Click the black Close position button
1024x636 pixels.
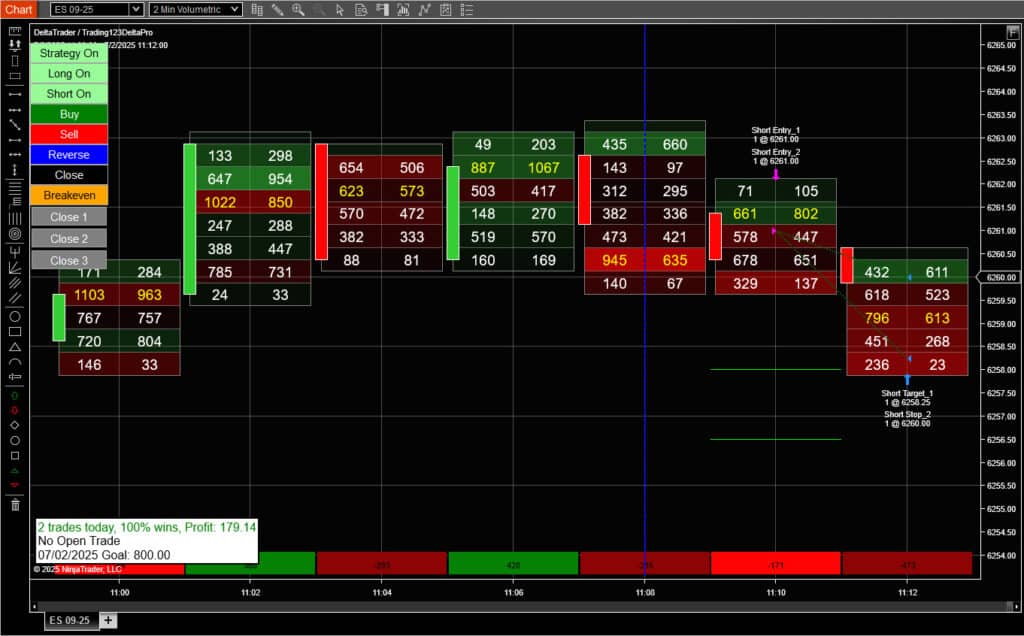[x=69, y=175]
